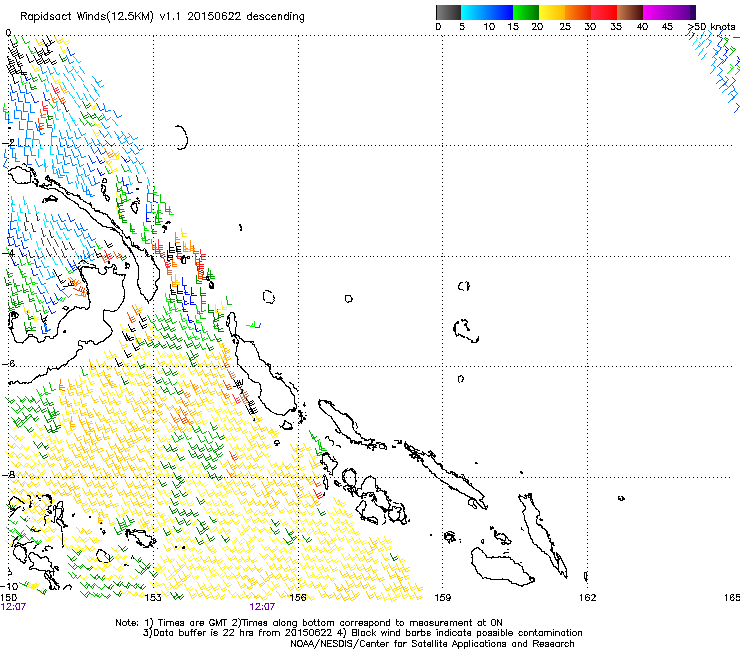Click the gray 0-5 knots color swatch

pos(448,12)
